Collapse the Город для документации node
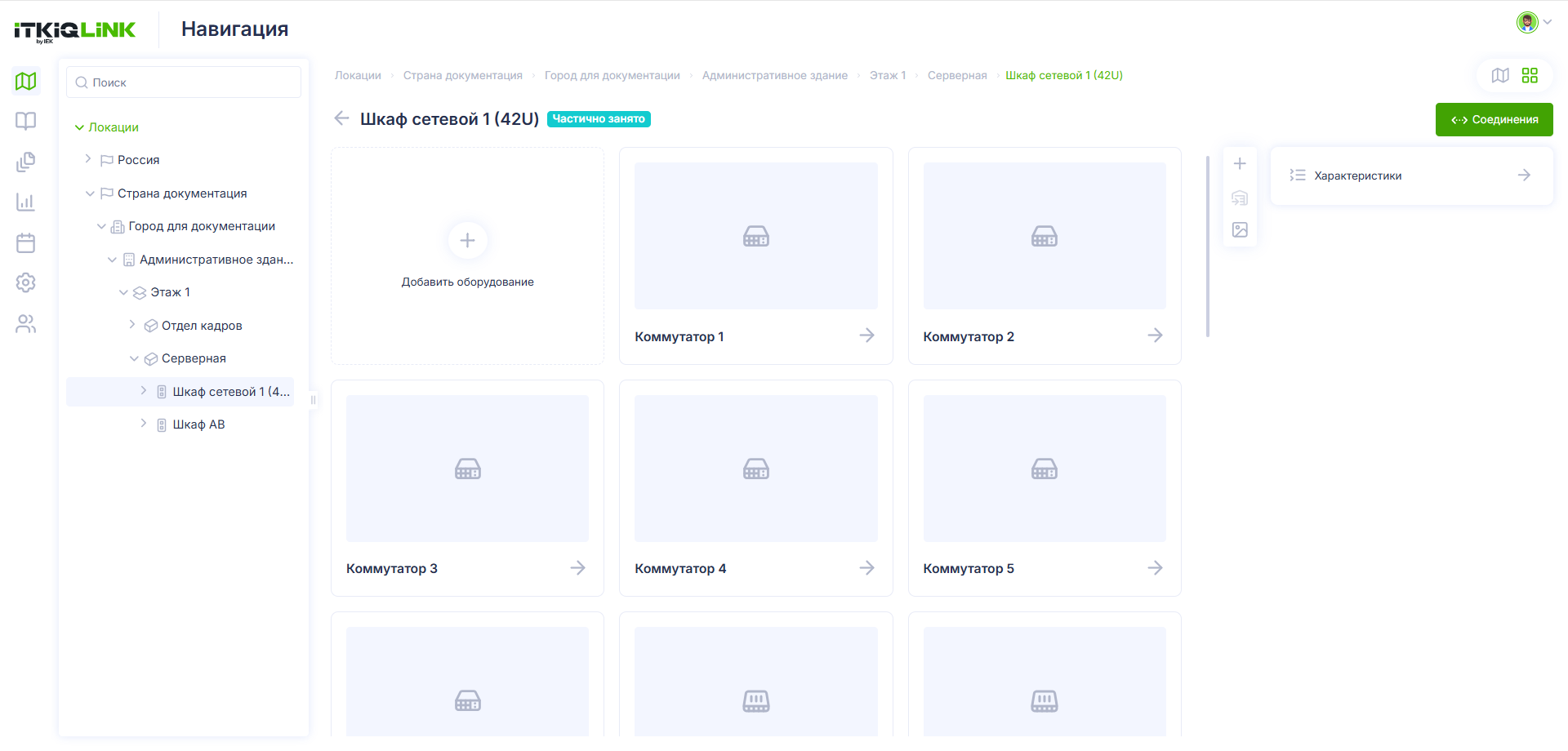 (x=101, y=226)
